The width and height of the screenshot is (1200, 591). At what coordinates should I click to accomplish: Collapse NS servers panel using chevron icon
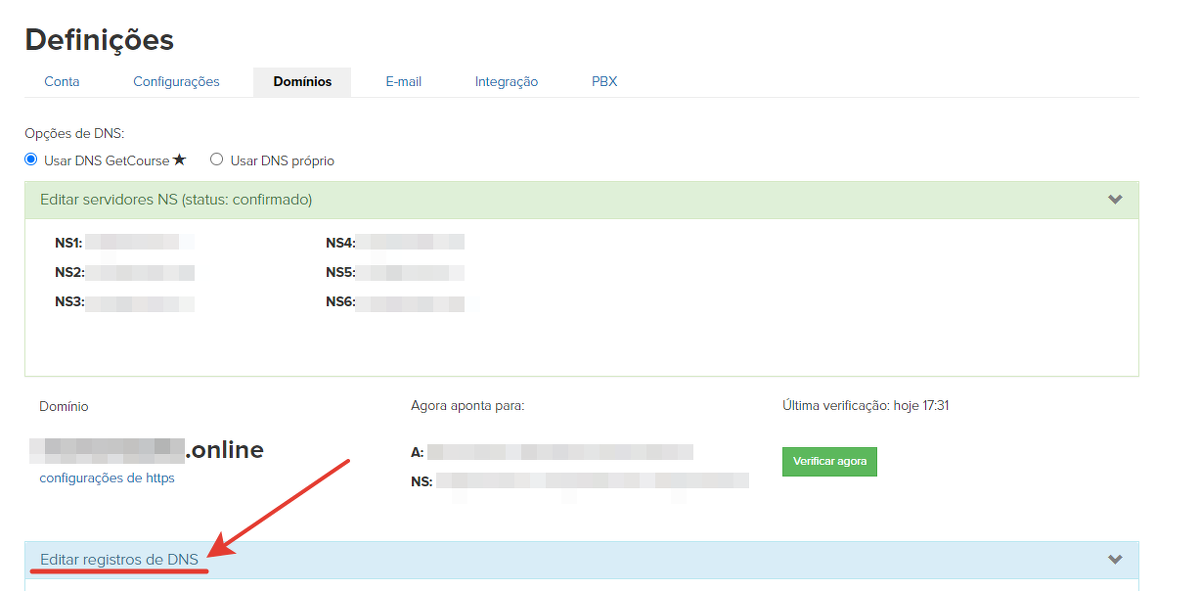[x=1115, y=200]
